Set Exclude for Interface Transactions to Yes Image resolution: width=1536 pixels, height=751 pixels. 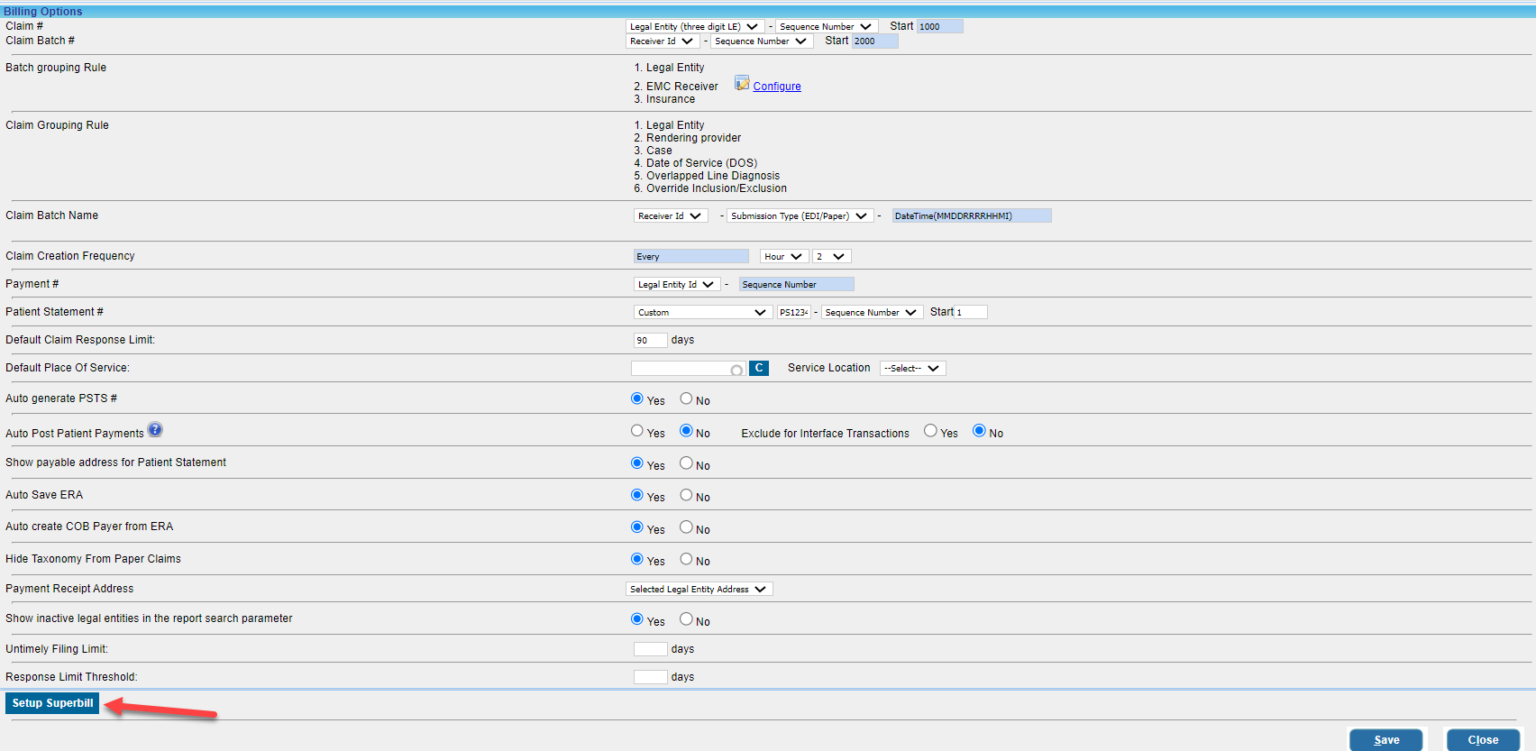pos(929,432)
